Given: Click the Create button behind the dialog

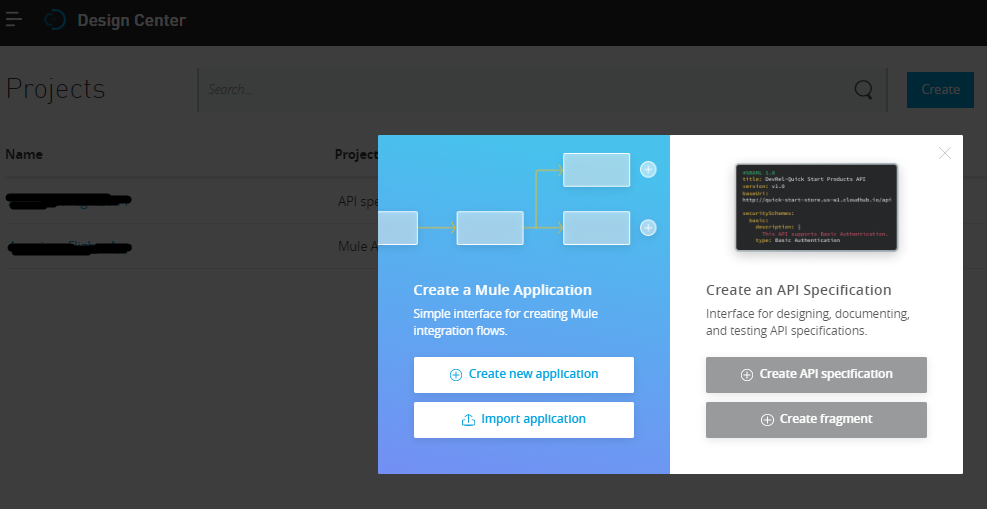Looking at the screenshot, I should (940, 89).
